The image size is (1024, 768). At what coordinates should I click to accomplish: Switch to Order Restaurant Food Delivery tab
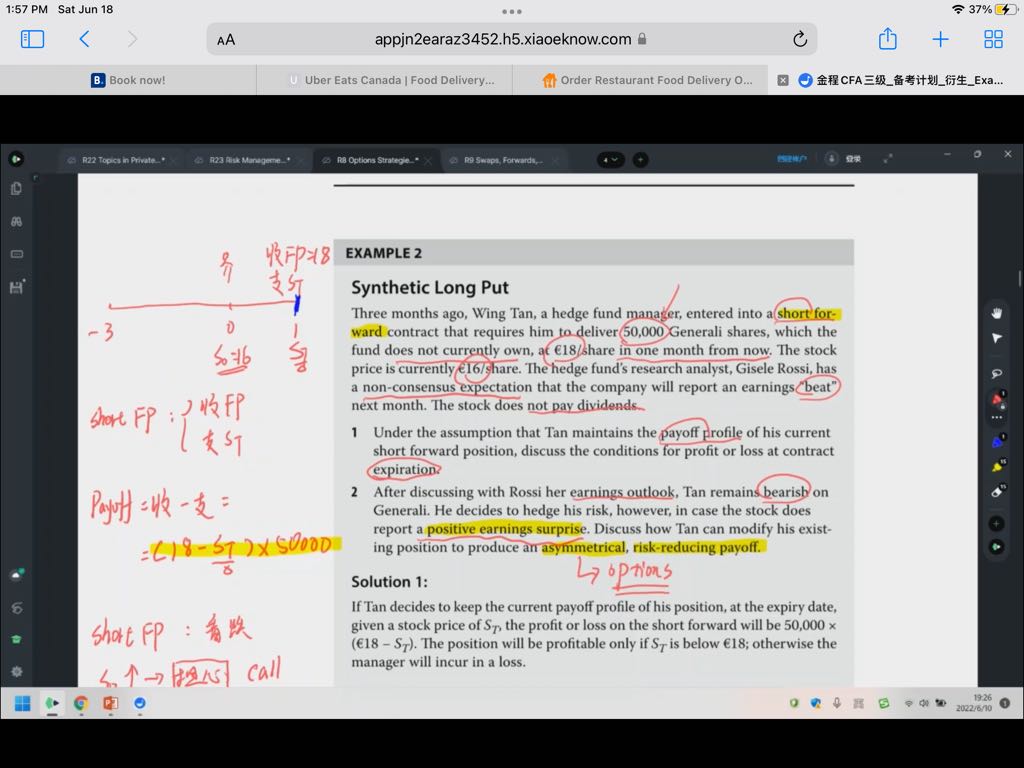point(640,80)
